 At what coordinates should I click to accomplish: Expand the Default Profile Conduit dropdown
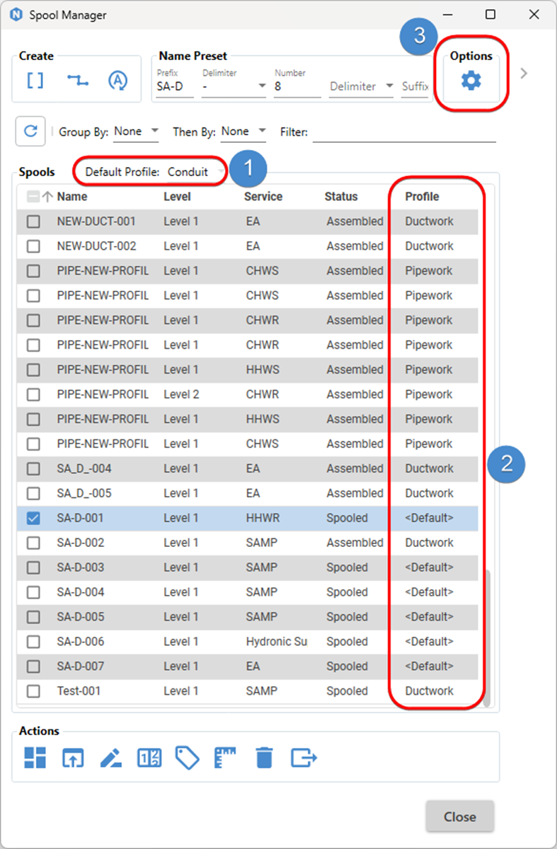click(x=195, y=172)
